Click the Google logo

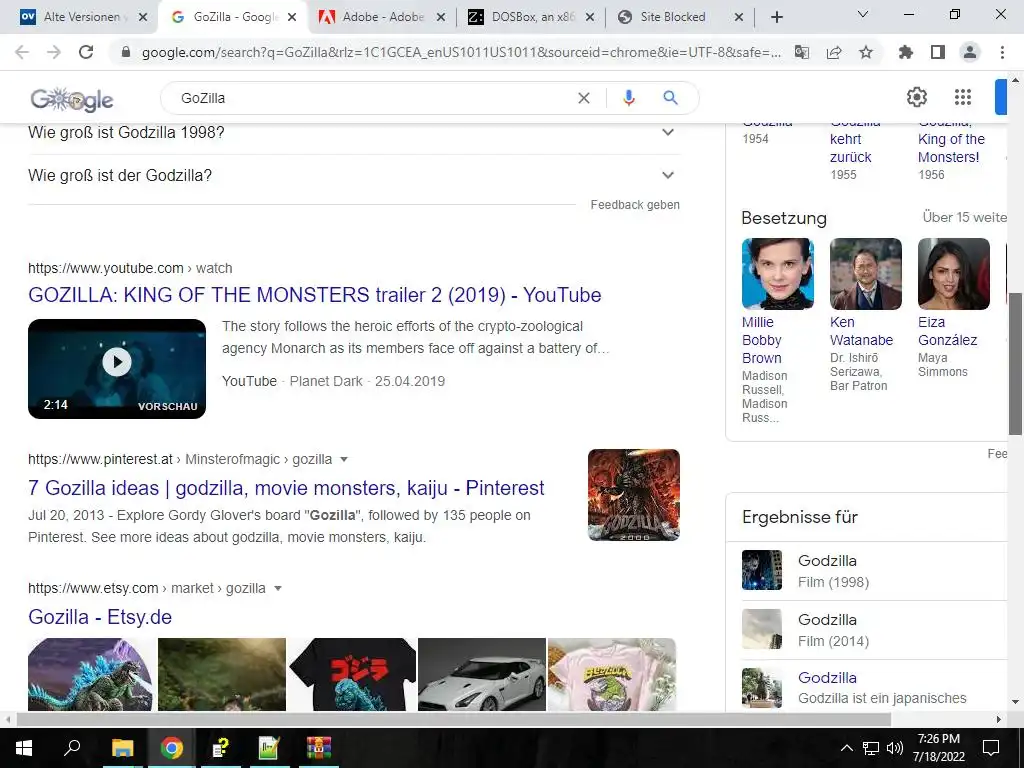pyautogui.click(x=72, y=99)
